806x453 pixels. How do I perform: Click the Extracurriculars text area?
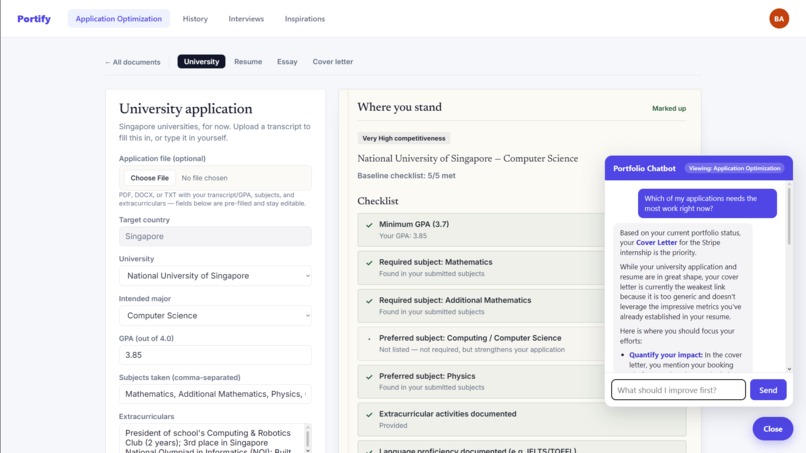click(x=211, y=438)
